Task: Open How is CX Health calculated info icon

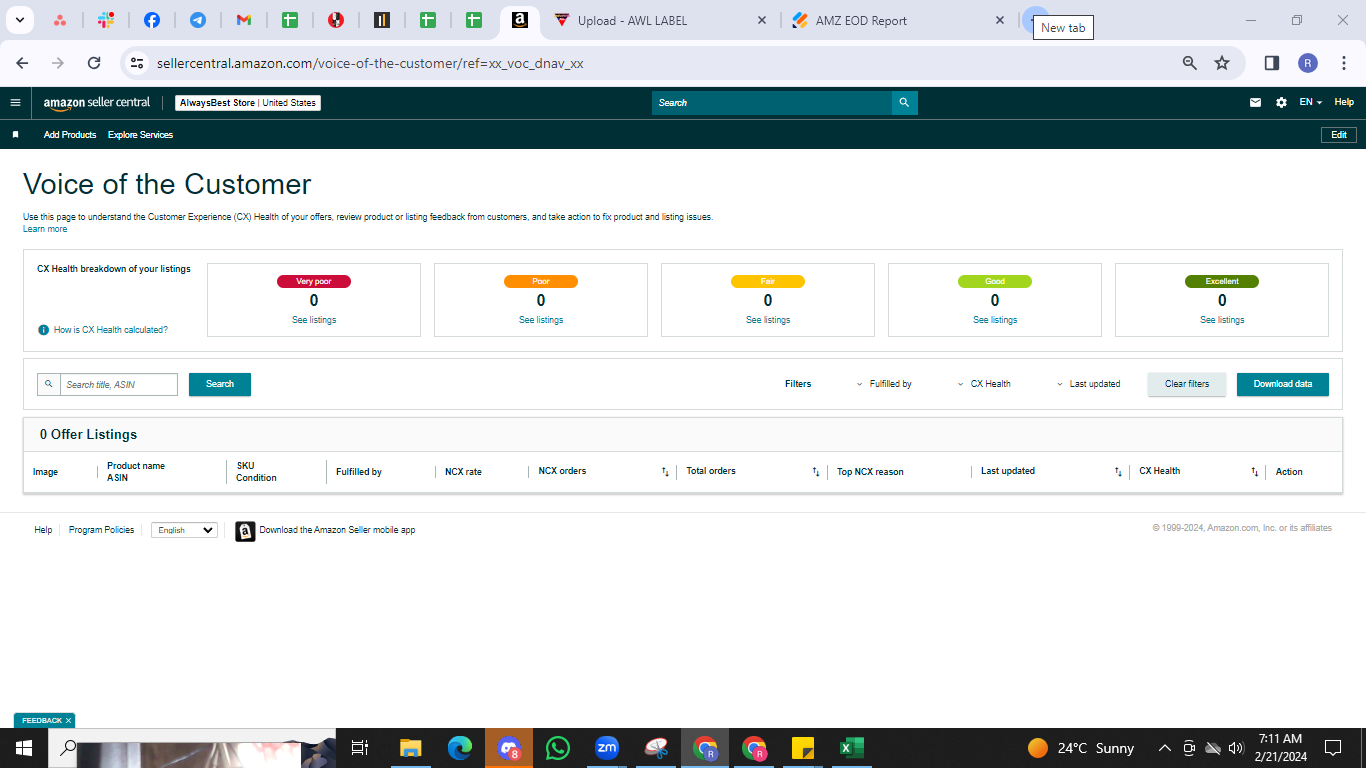Action: [x=43, y=330]
